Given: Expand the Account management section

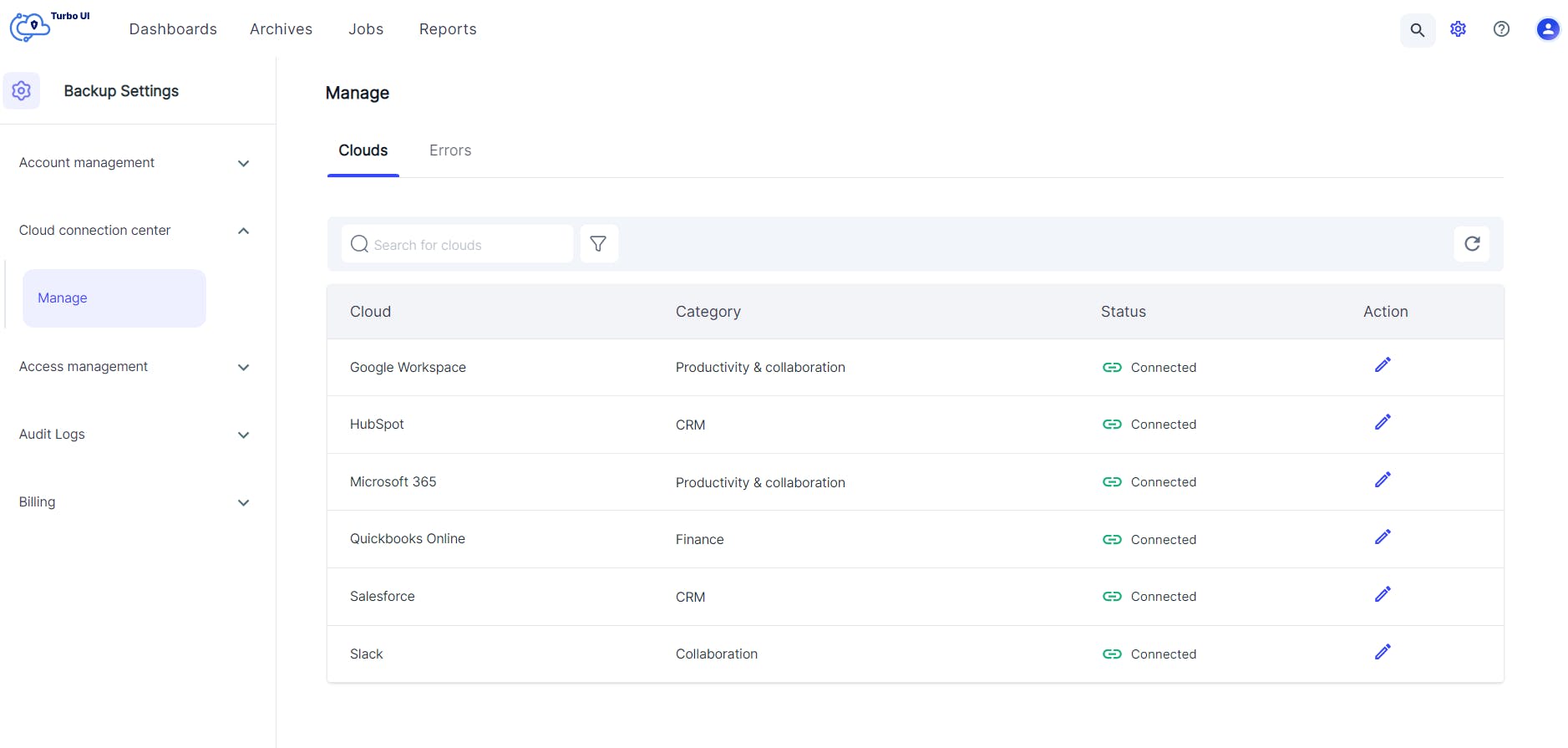Looking at the screenshot, I should (x=243, y=164).
